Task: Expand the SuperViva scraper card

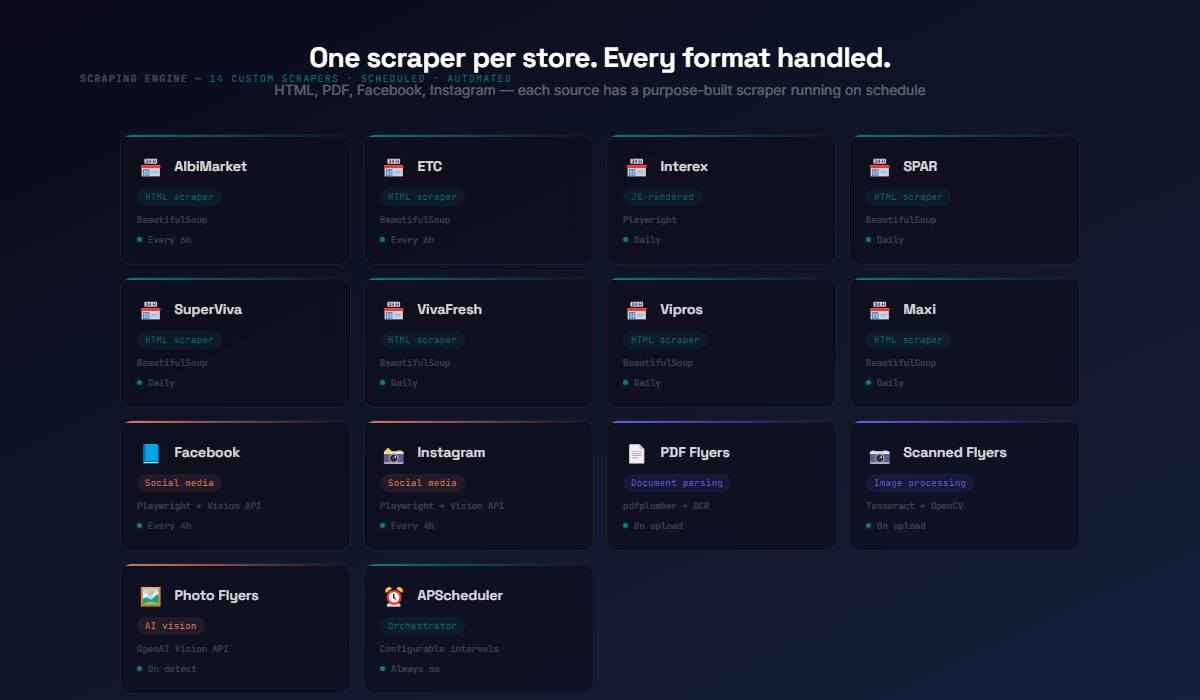Action: (235, 342)
